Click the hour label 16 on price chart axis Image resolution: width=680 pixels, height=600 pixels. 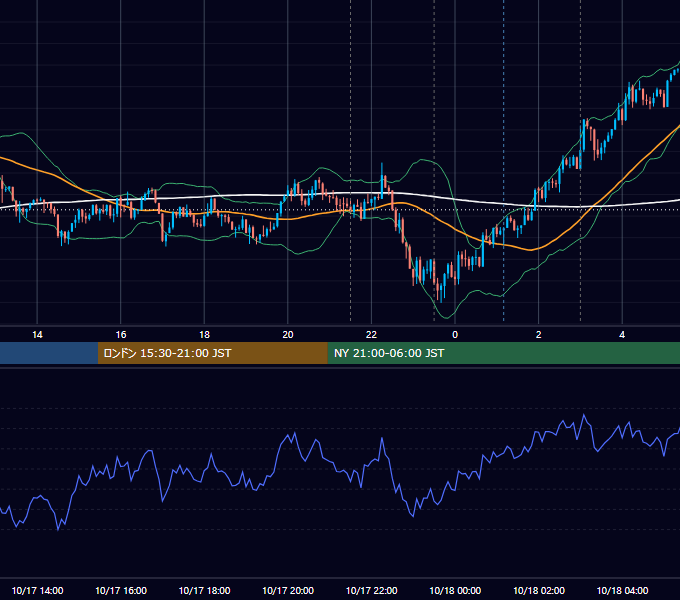click(121, 335)
